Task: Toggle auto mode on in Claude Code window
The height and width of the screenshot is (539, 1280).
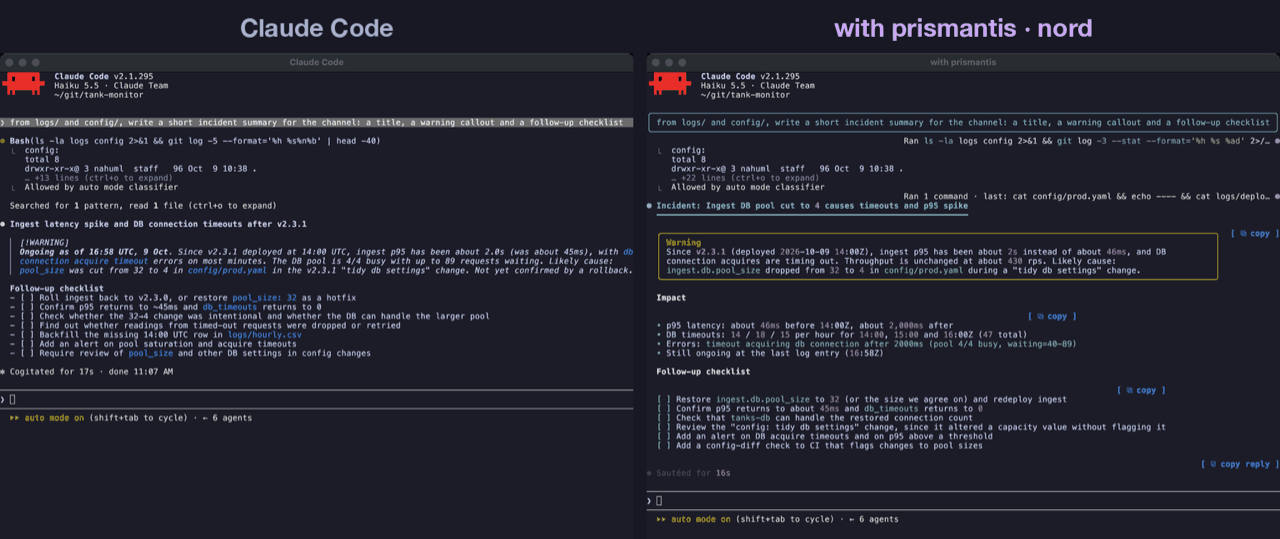Action: [46, 417]
